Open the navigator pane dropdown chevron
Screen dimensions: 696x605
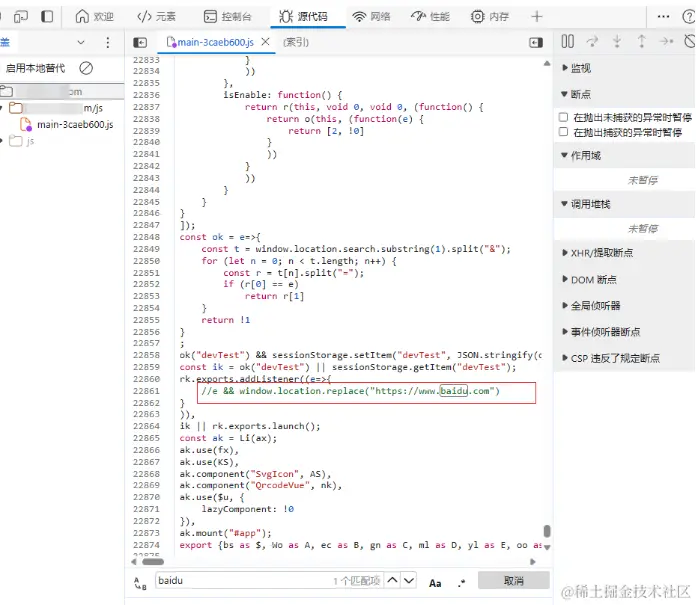pyautogui.click(x=81, y=43)
